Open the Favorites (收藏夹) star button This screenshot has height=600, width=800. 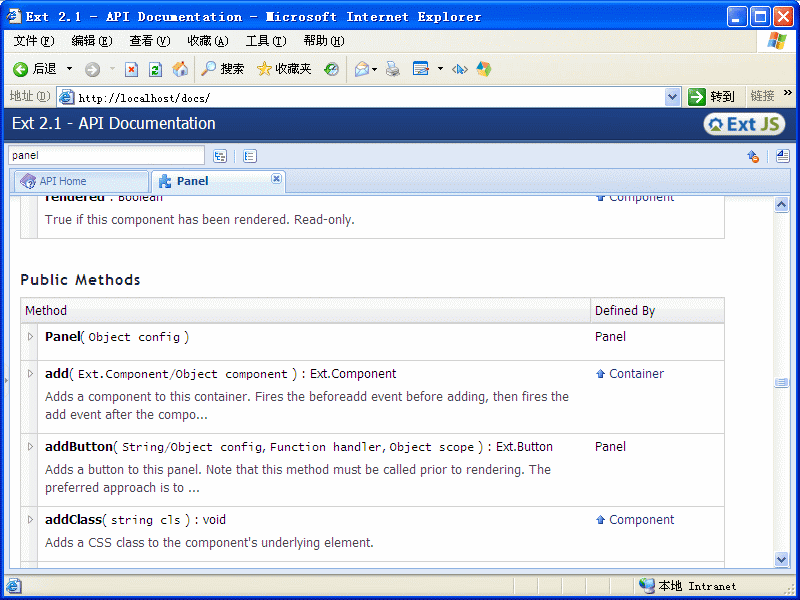click(x=284, y=69)
